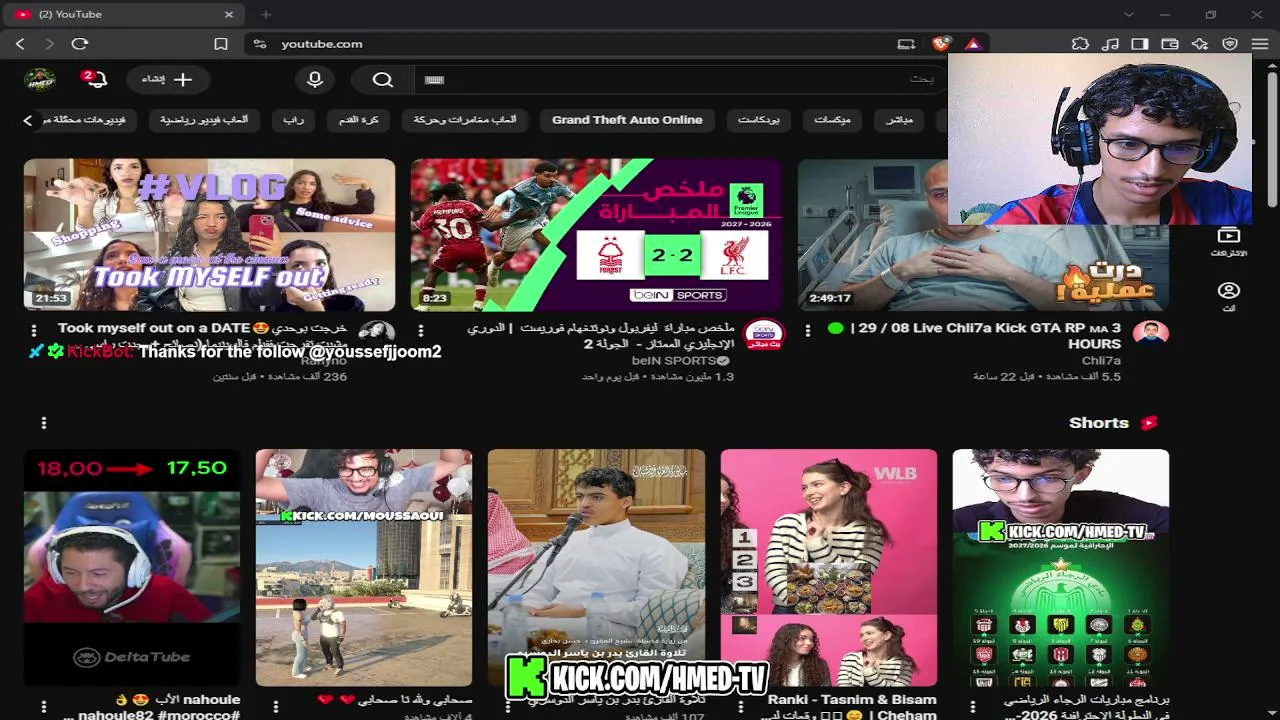1280x720 pixels.
Task: Open the Shorts section options menu
Action: pyautogui.click(x=43, y=423)
